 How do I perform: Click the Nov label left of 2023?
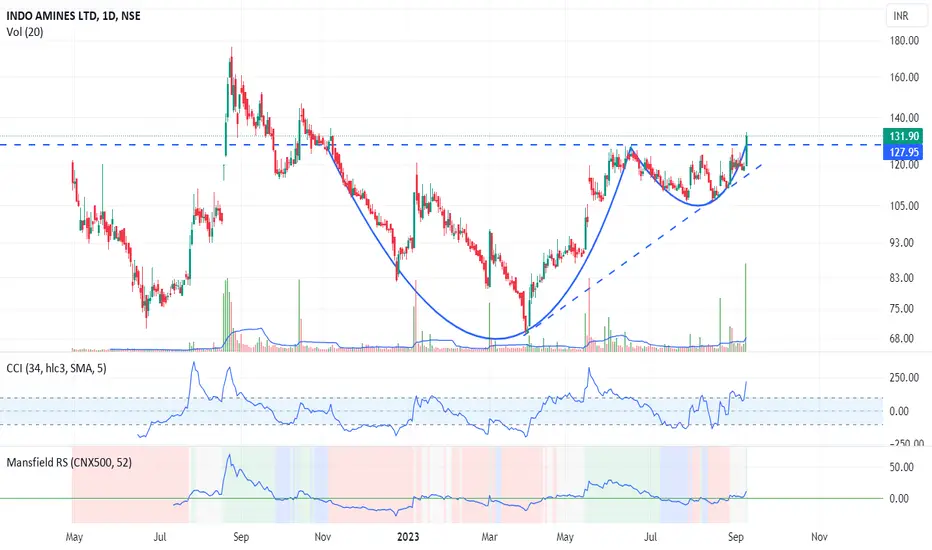[x=322, y=537]
